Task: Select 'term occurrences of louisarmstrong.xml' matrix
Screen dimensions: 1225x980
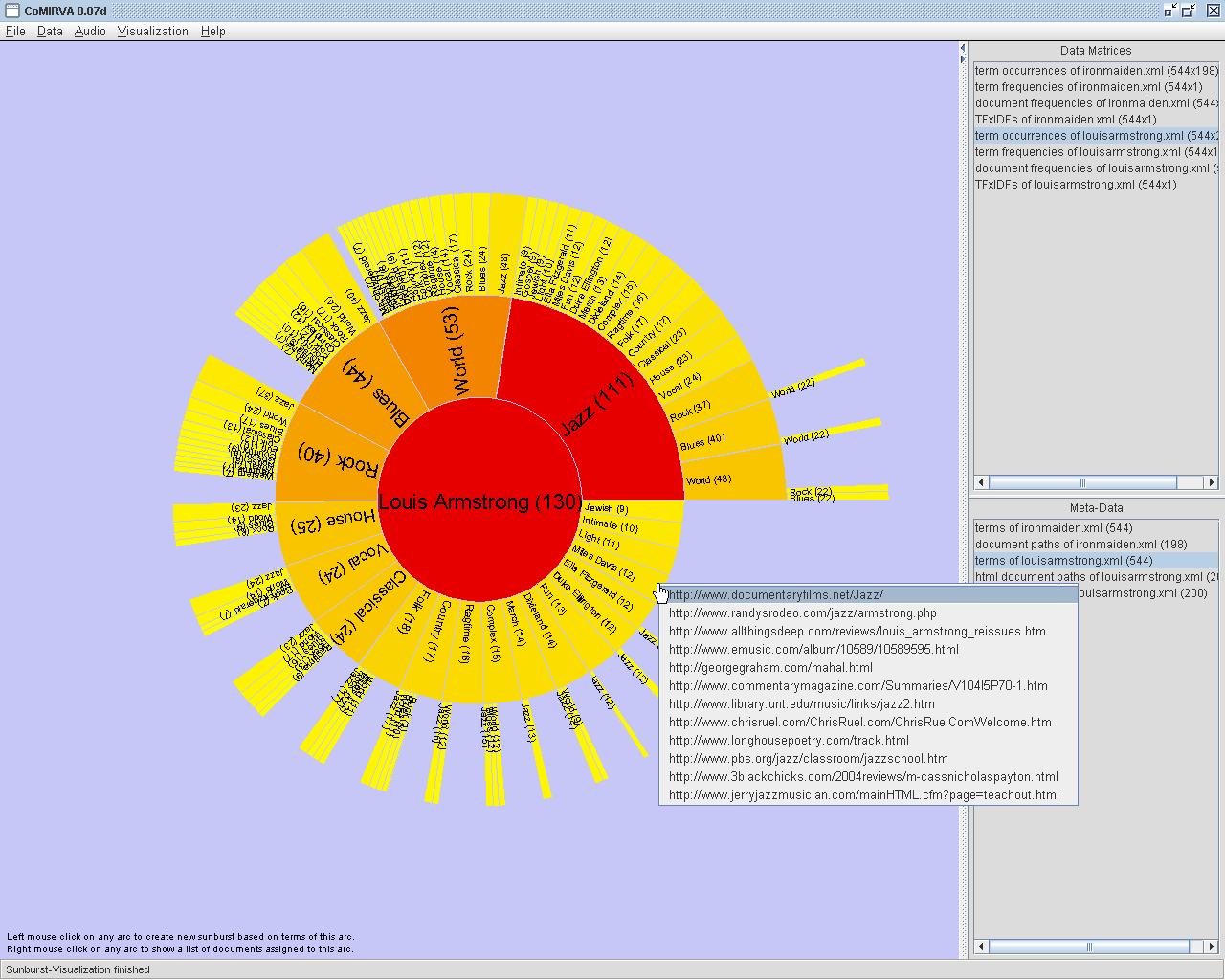Action: [x=1096, y=135]
